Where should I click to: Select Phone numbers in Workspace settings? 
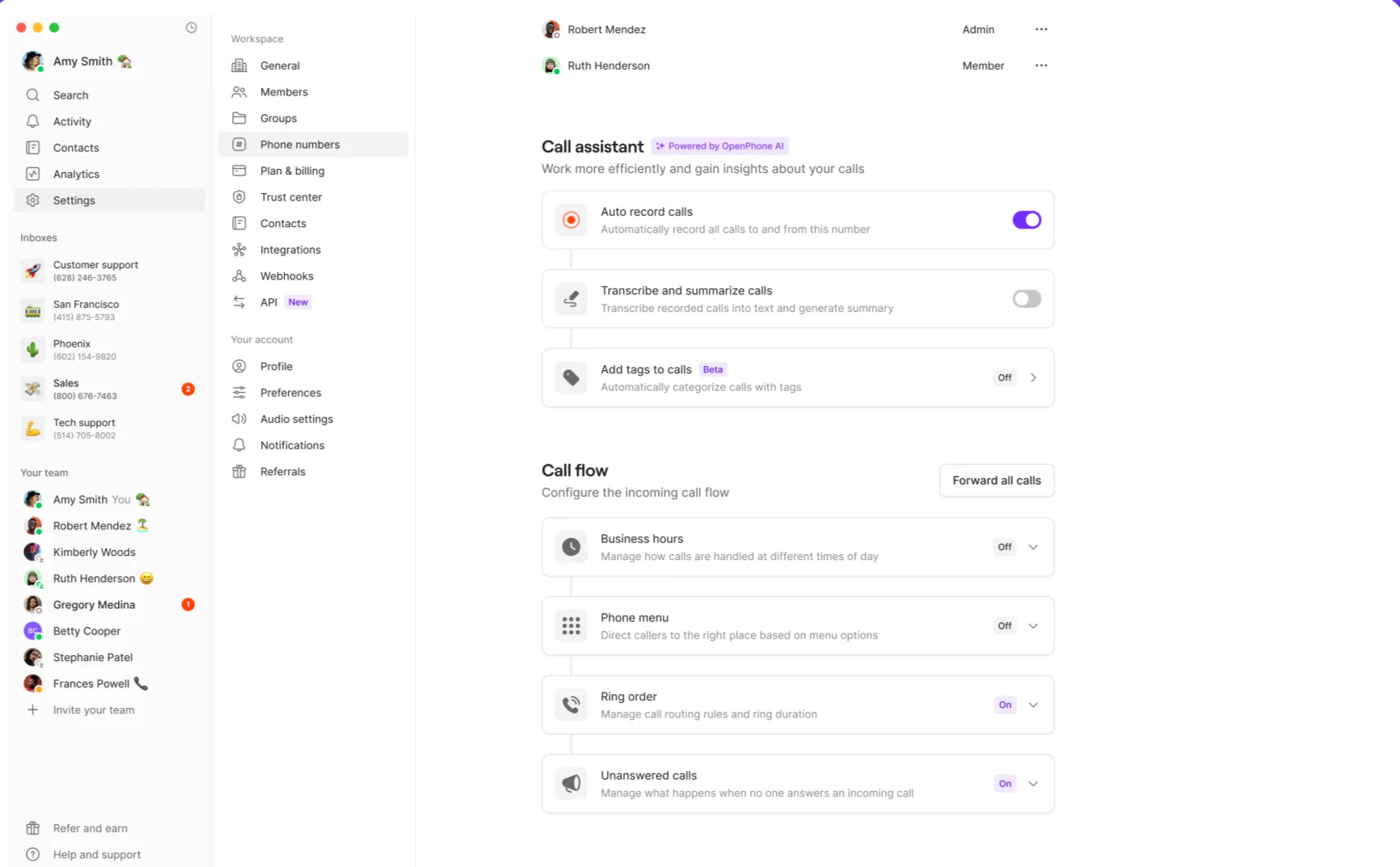click(313, 145)
